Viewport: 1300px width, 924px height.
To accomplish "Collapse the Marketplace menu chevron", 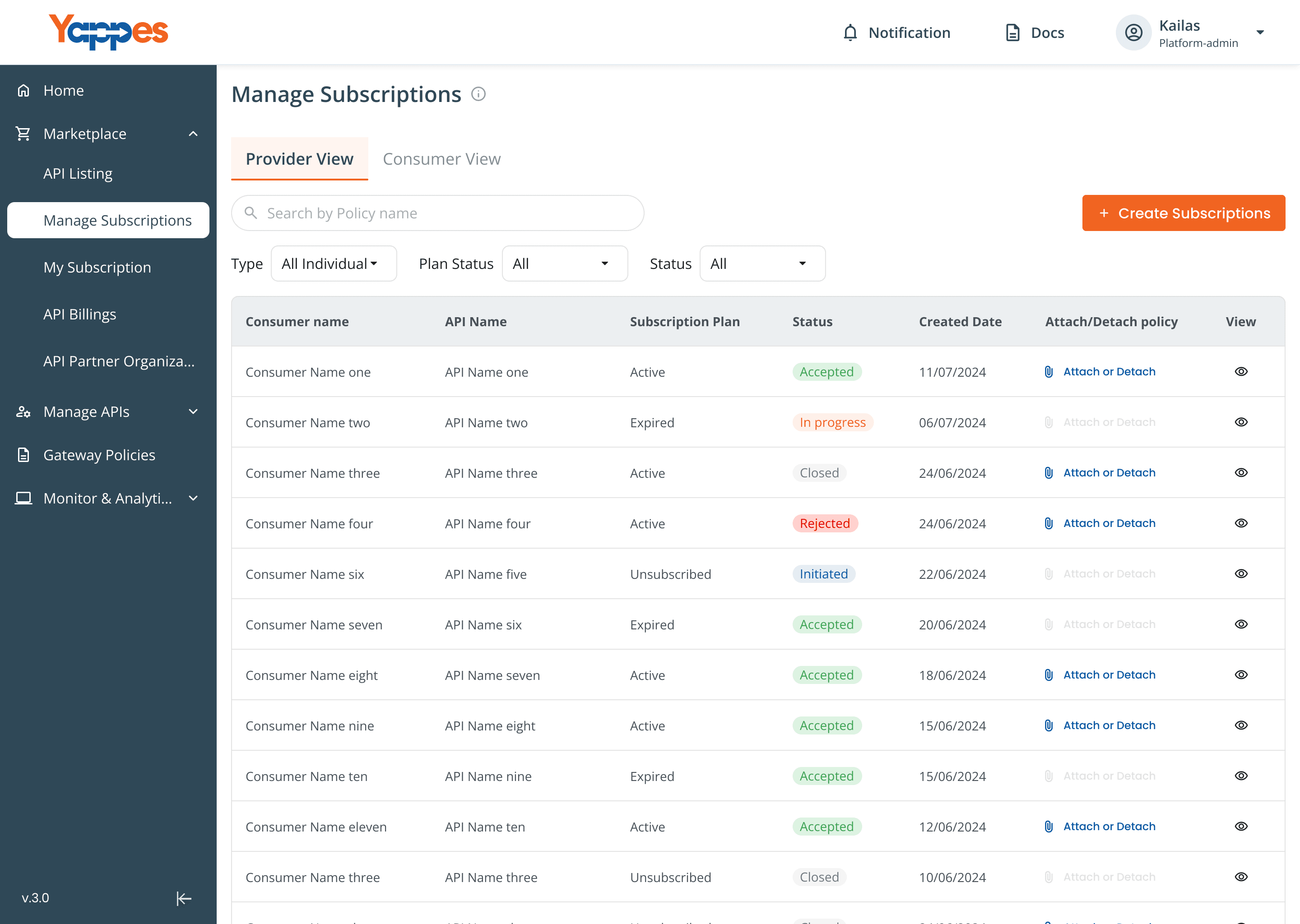I will 193,134.
